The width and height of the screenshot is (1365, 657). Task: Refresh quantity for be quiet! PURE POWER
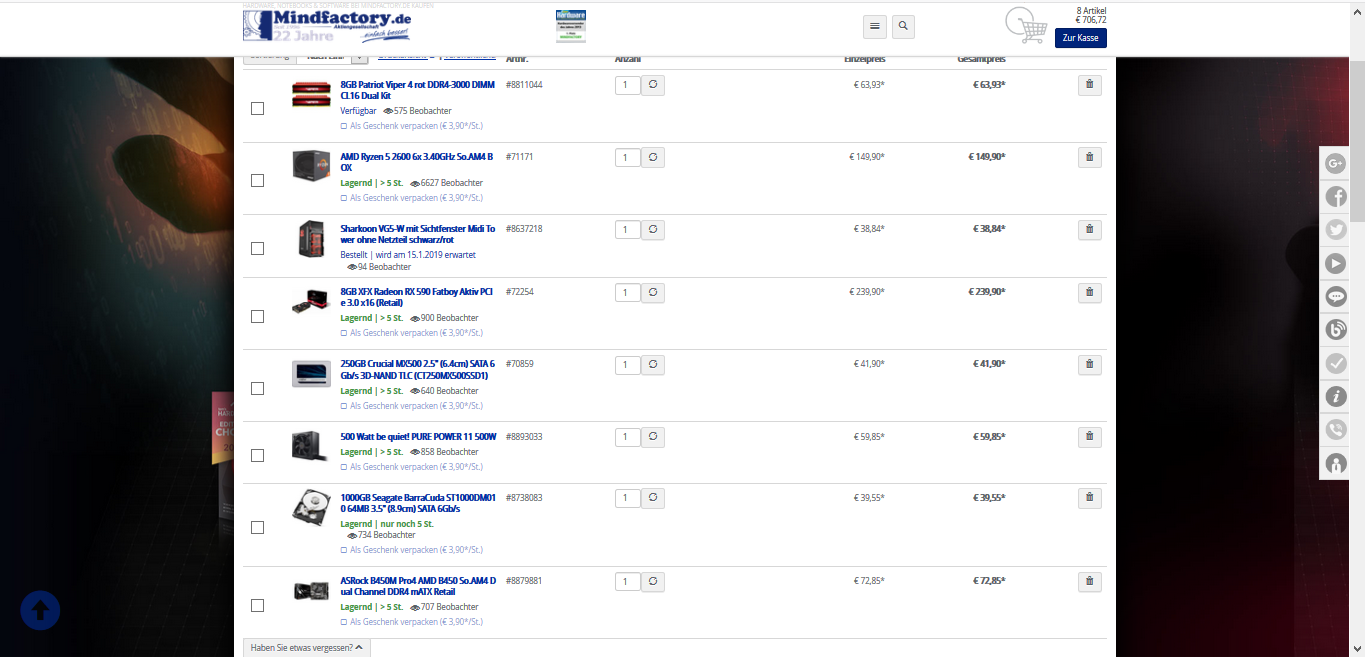(653, 438)
